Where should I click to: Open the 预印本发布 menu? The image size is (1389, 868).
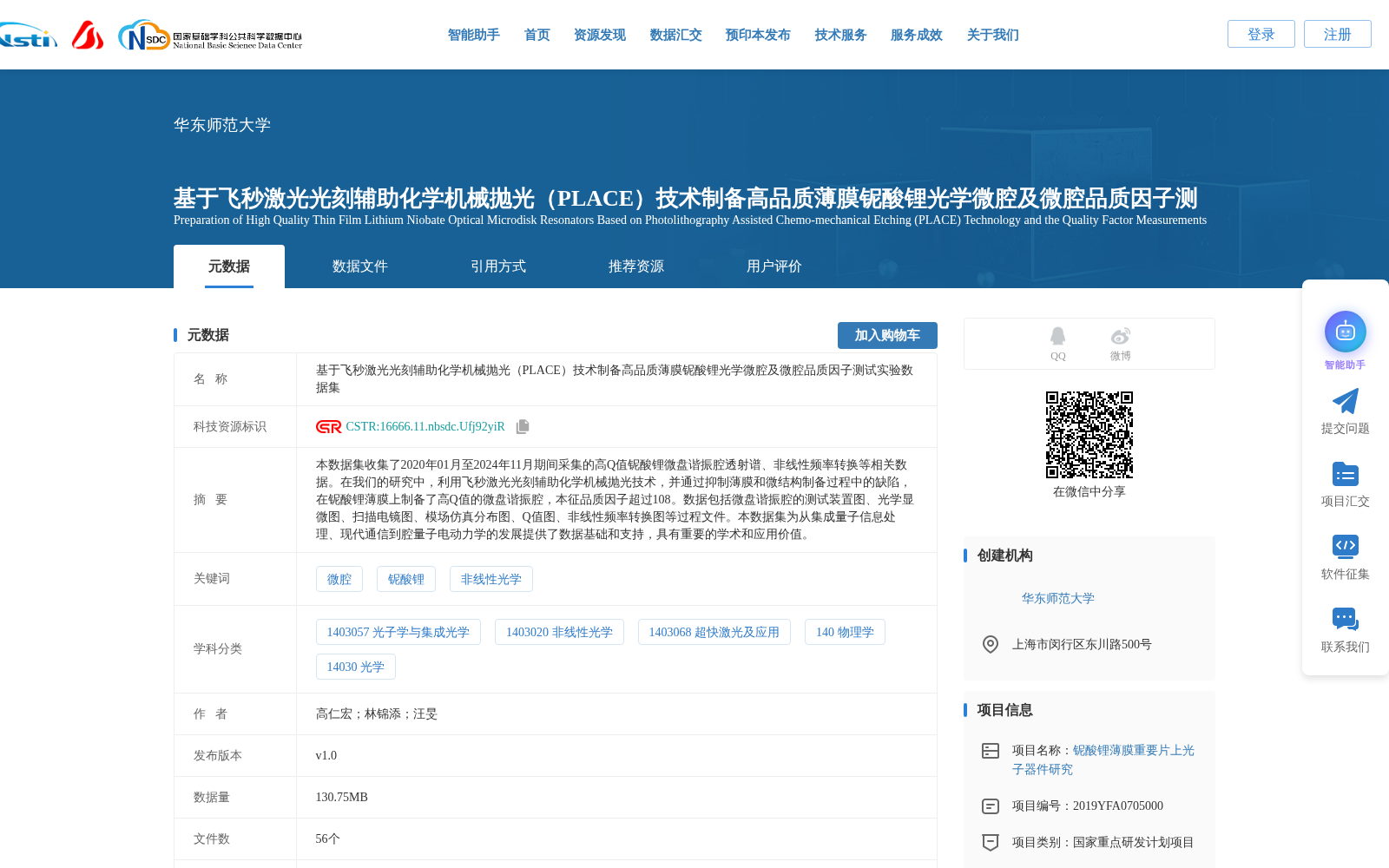click(x=758, y=35)
